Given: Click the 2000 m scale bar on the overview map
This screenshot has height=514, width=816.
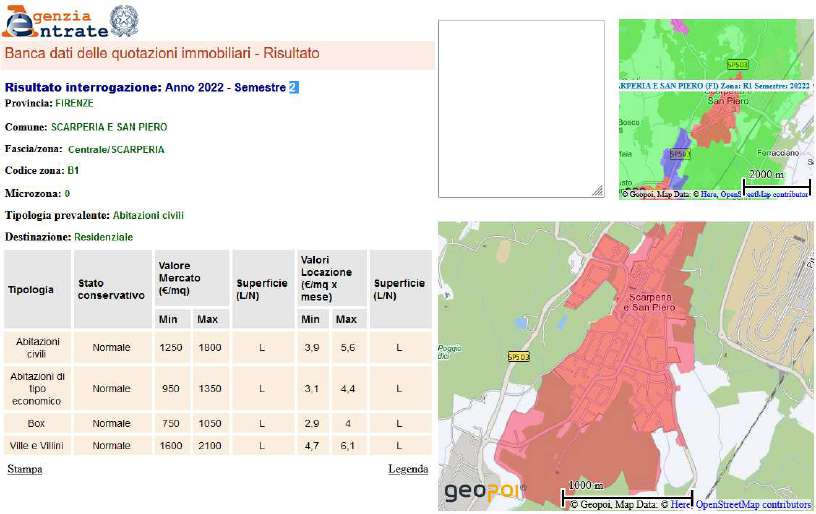Looking at the screenshot, I should 775,179.
